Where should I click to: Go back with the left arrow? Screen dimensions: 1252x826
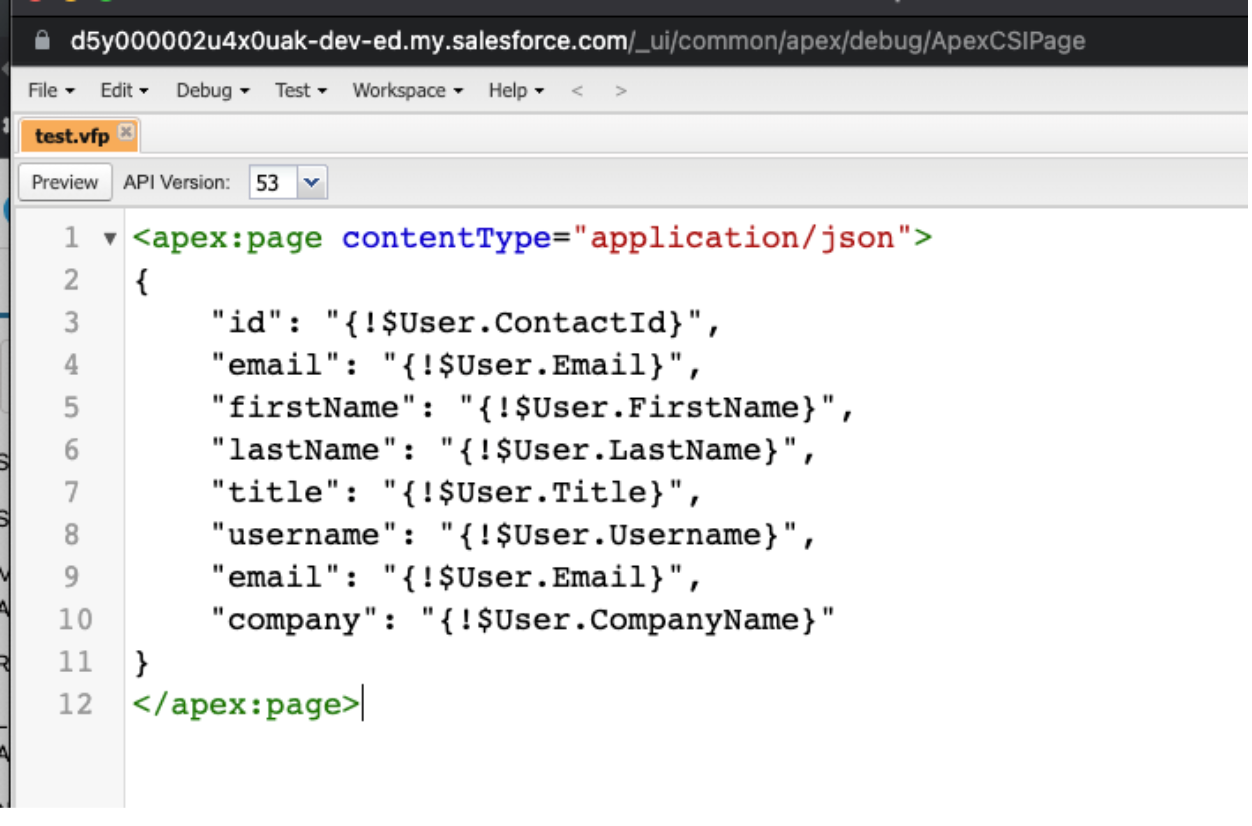click(x=577, y=91)
